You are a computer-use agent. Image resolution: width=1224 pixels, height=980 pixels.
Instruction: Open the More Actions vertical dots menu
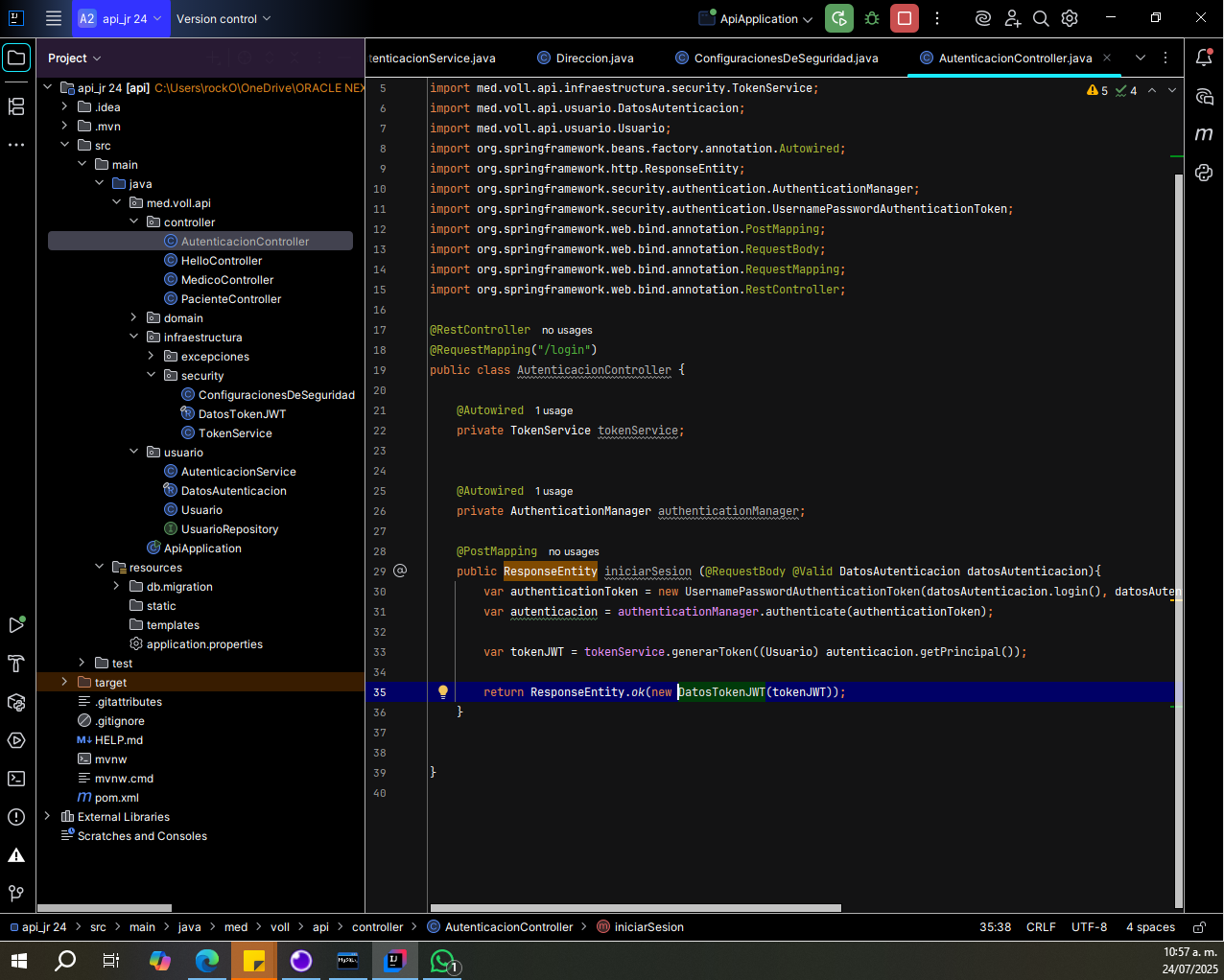(x=937, y=18)
